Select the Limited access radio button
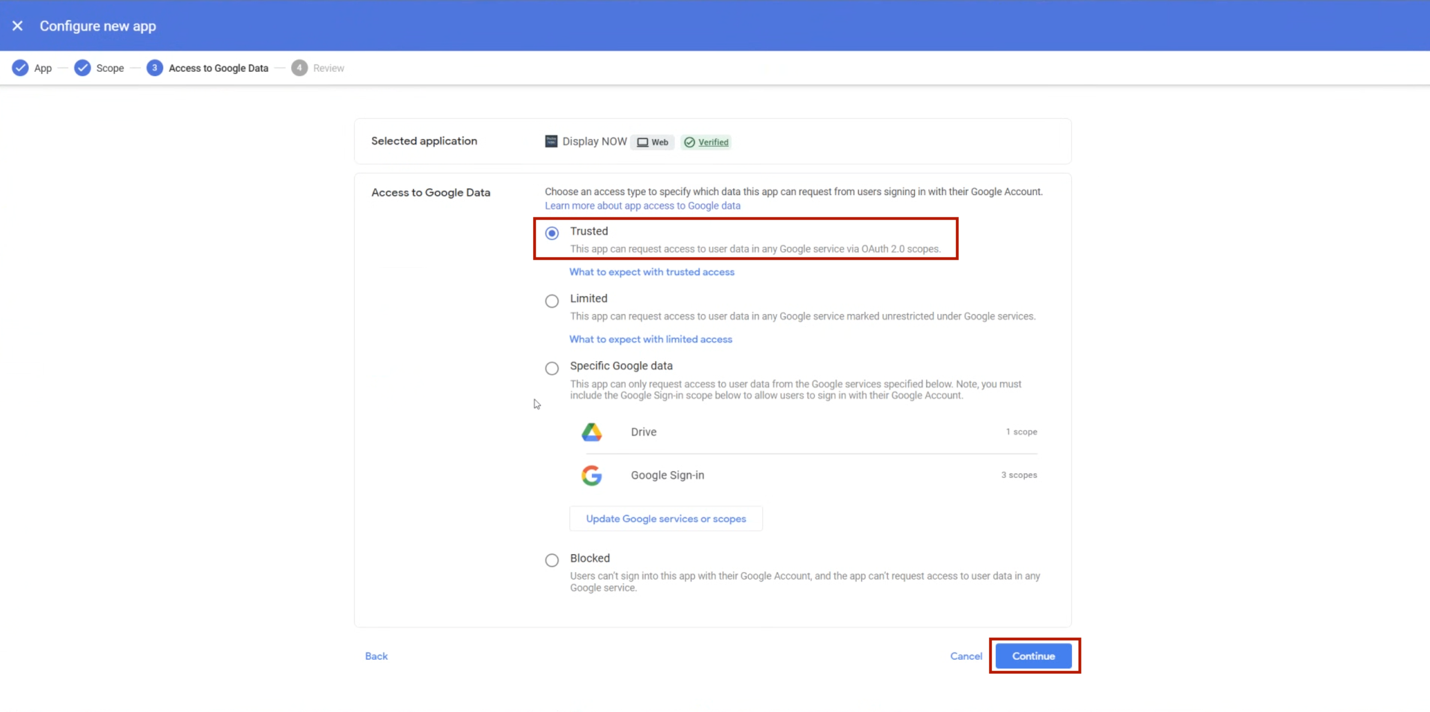Viewport: 1430px width, 712px height. click(552, 301)
